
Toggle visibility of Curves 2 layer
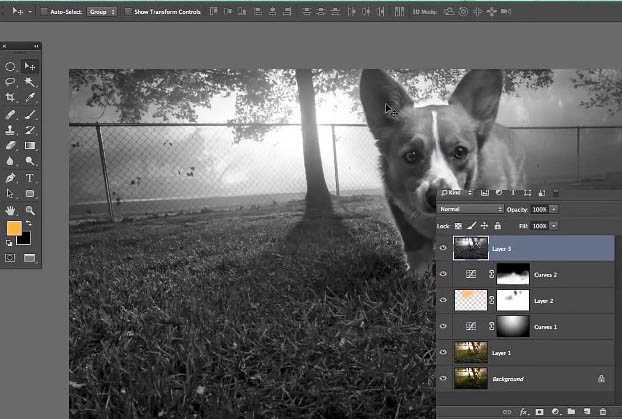pyautogui.click(x=443, y=273)
